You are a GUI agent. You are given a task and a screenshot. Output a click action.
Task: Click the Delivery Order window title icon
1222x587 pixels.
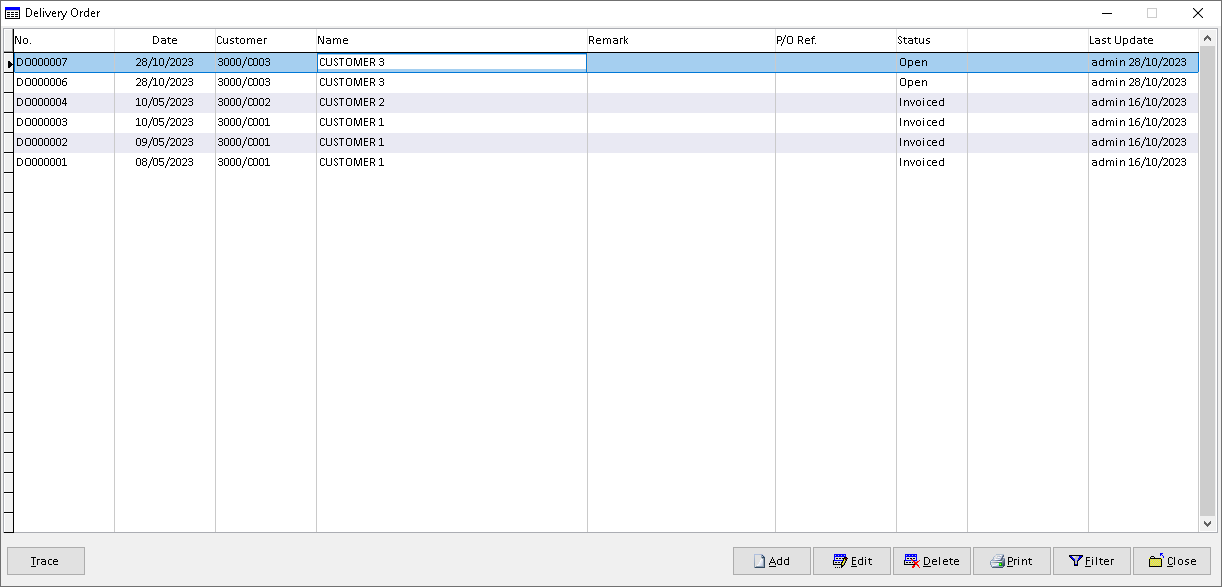12,13
